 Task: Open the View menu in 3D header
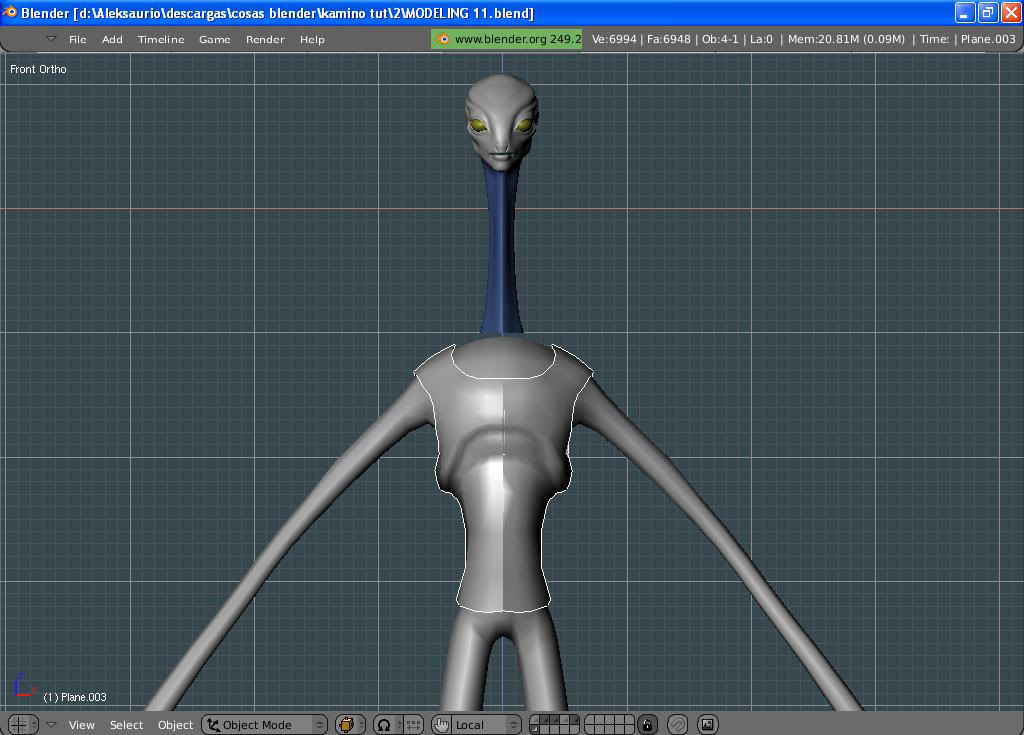tap(82, 725)
